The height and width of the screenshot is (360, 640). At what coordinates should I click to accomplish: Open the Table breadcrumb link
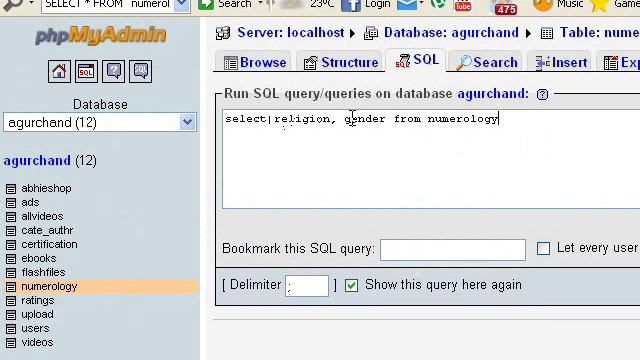(x=600, y=33)
